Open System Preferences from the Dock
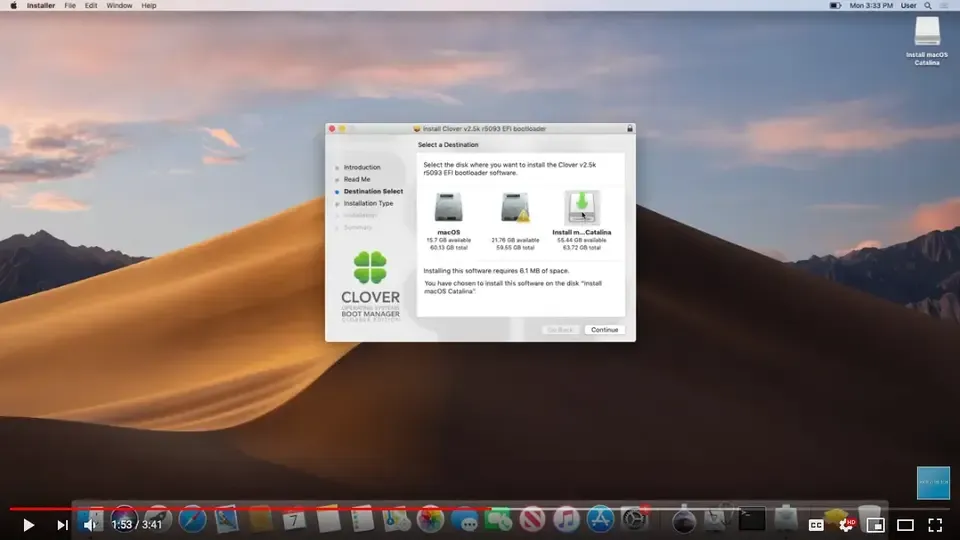 coord(635,520)
